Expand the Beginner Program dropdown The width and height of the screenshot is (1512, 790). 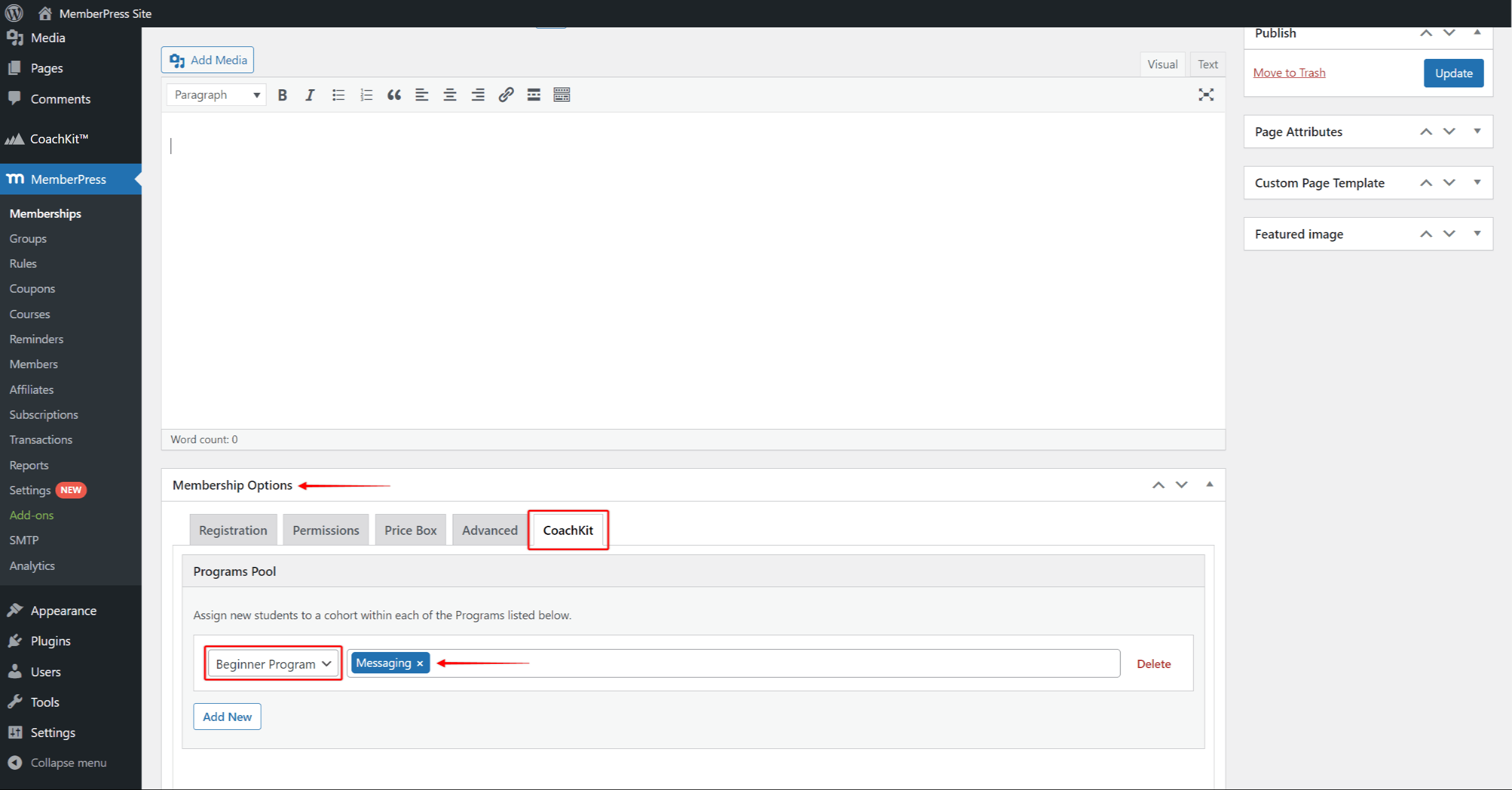[271, 663]
